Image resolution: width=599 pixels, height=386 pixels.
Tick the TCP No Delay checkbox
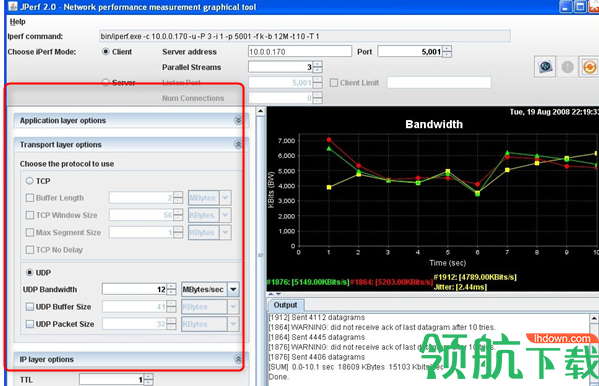pos(29,250)
